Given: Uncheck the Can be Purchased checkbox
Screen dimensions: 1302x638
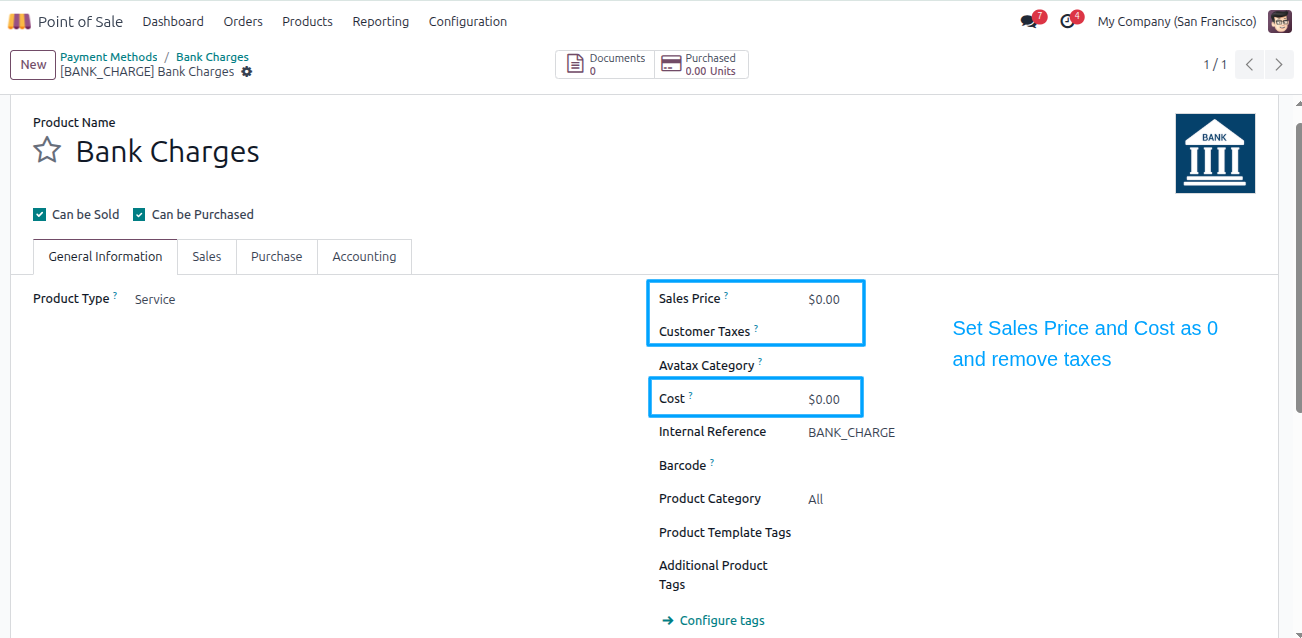Looking at the screenshot, I should pos(139,215).
